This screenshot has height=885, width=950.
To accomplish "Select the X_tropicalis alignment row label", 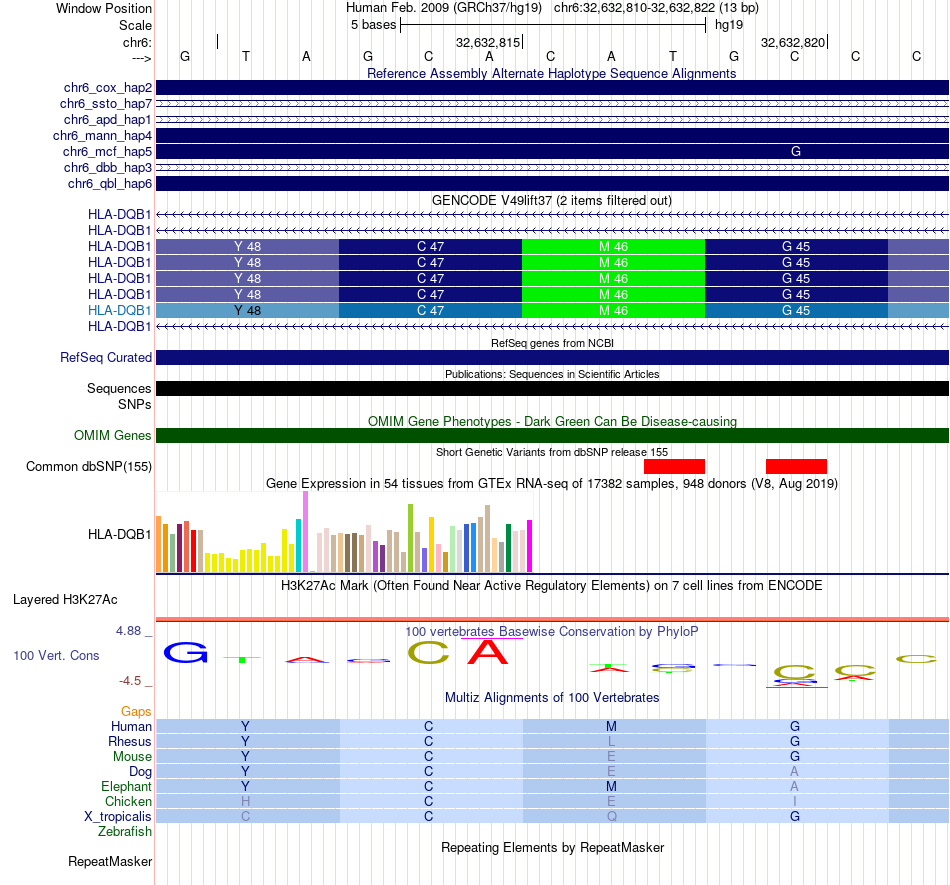I will pyautogui.click(x=118, y=817).
